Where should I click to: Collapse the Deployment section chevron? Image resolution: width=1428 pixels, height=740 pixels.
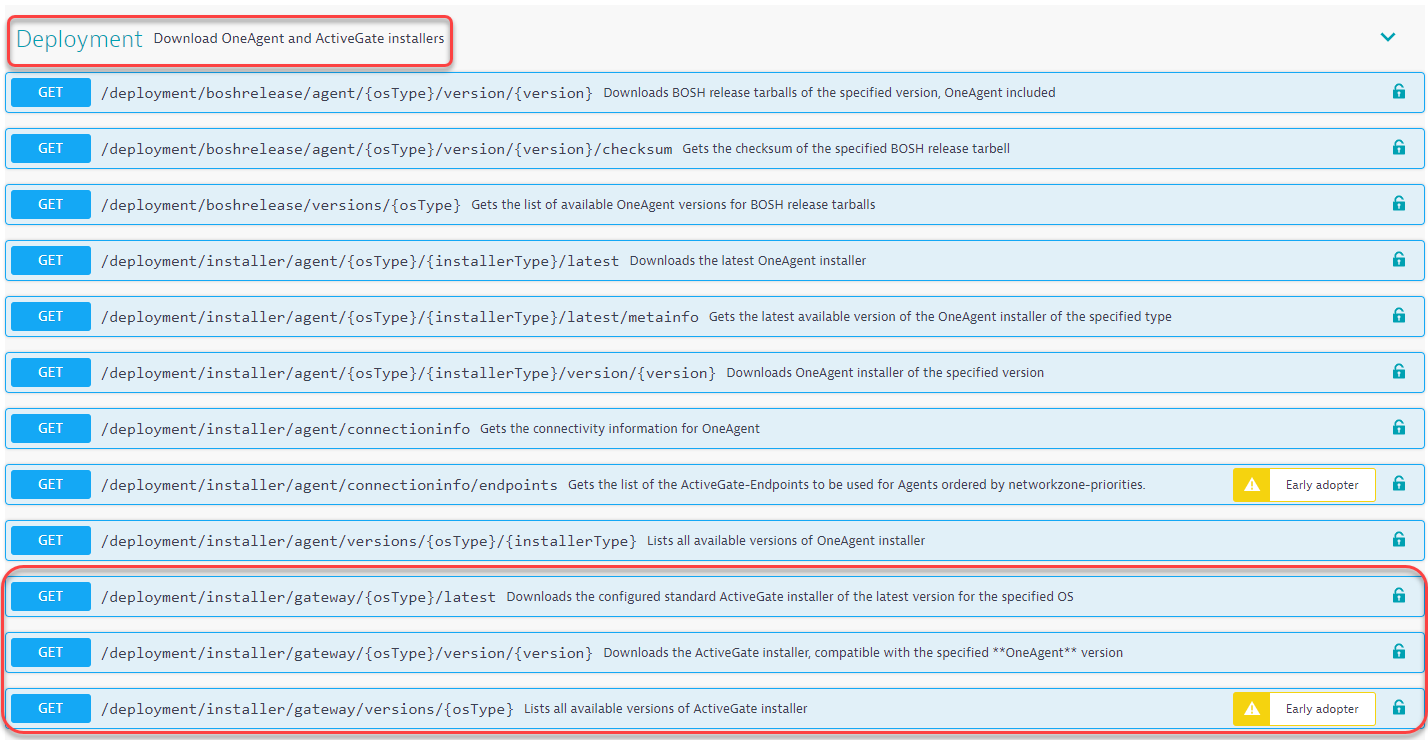pyautogui.click(x=1387, y=38)
